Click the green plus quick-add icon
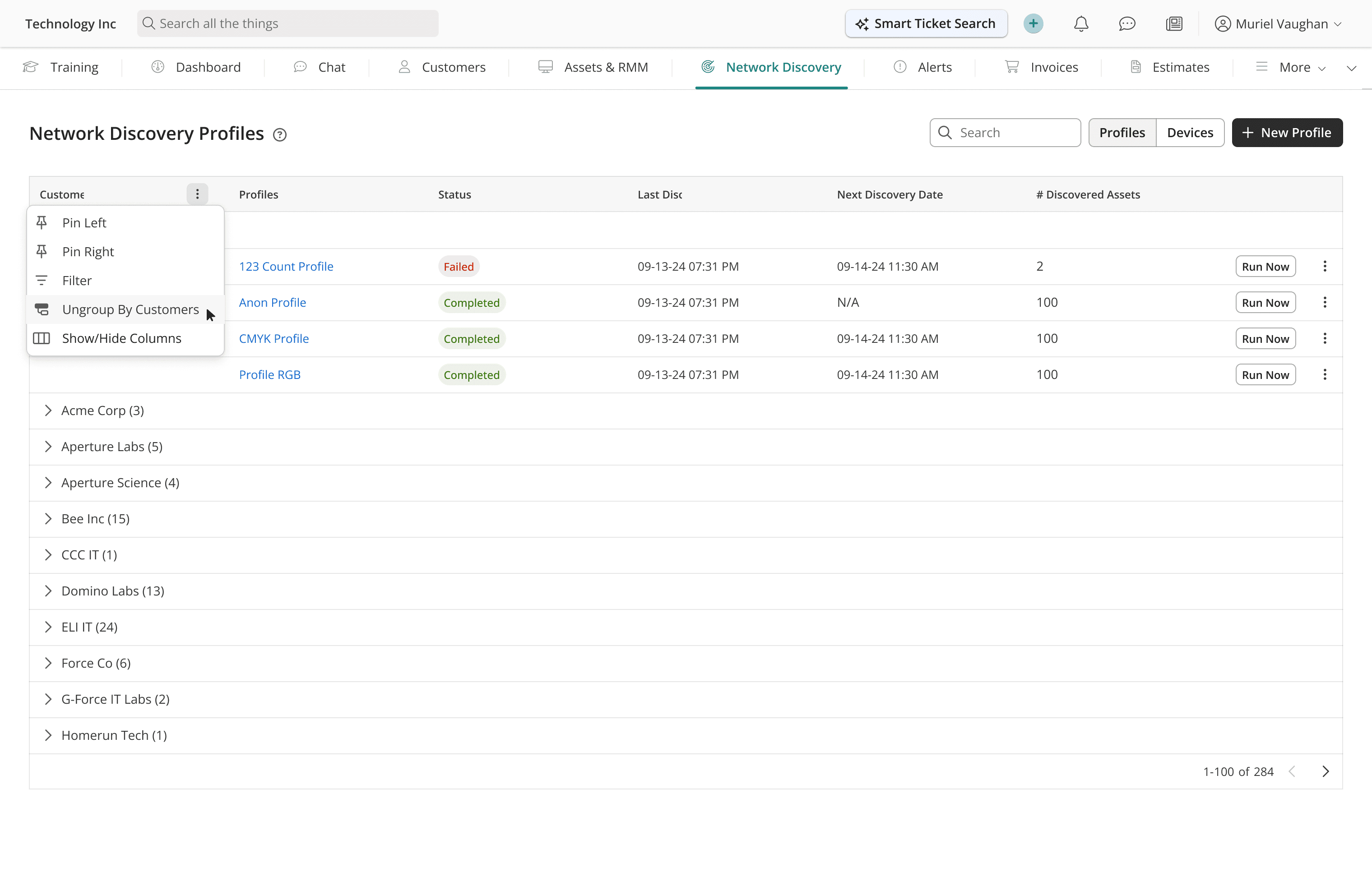Viewport: 1372px width, 886px height. click(1033, 23)
